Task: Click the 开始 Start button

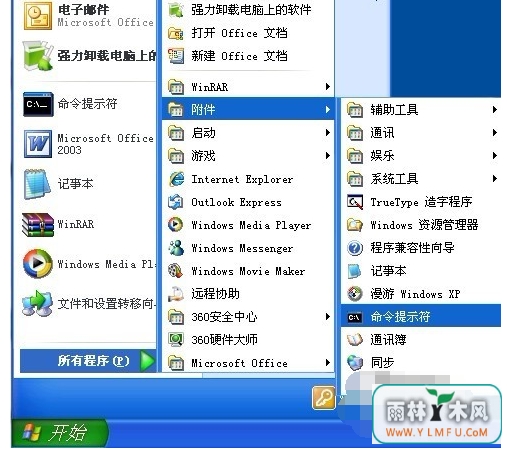Action: pyautogui.click(x=59, y=433)
